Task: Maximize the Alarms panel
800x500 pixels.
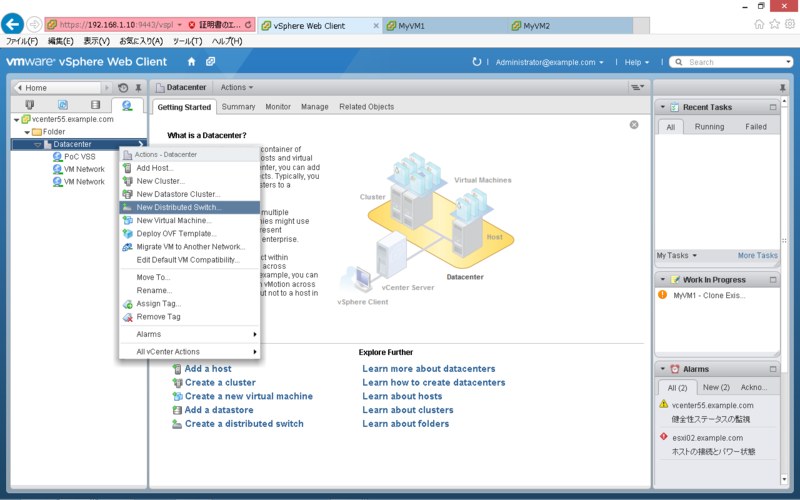Action: tap(773, 369)
